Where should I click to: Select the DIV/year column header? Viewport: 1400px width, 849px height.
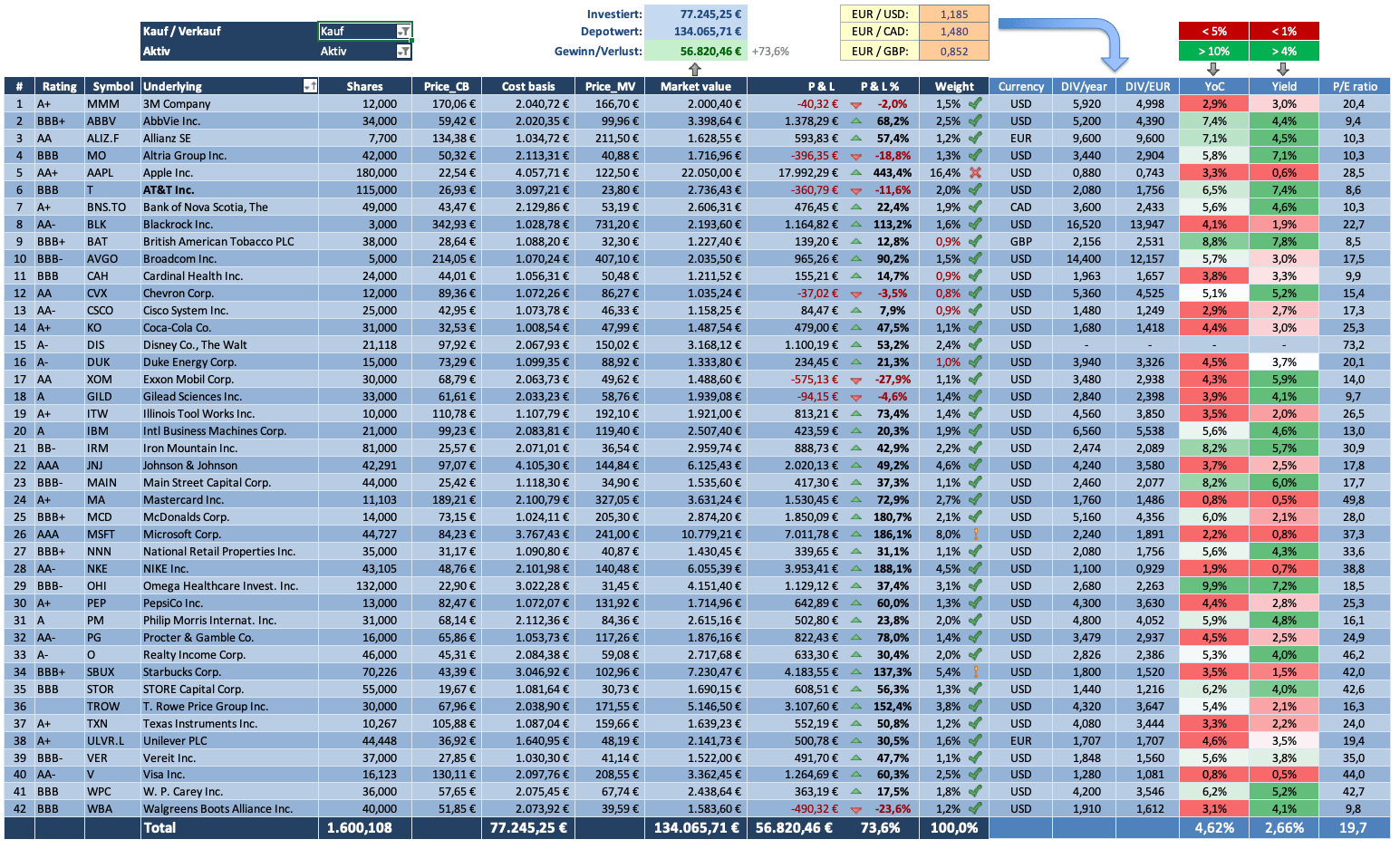(x=1084, y=87)
